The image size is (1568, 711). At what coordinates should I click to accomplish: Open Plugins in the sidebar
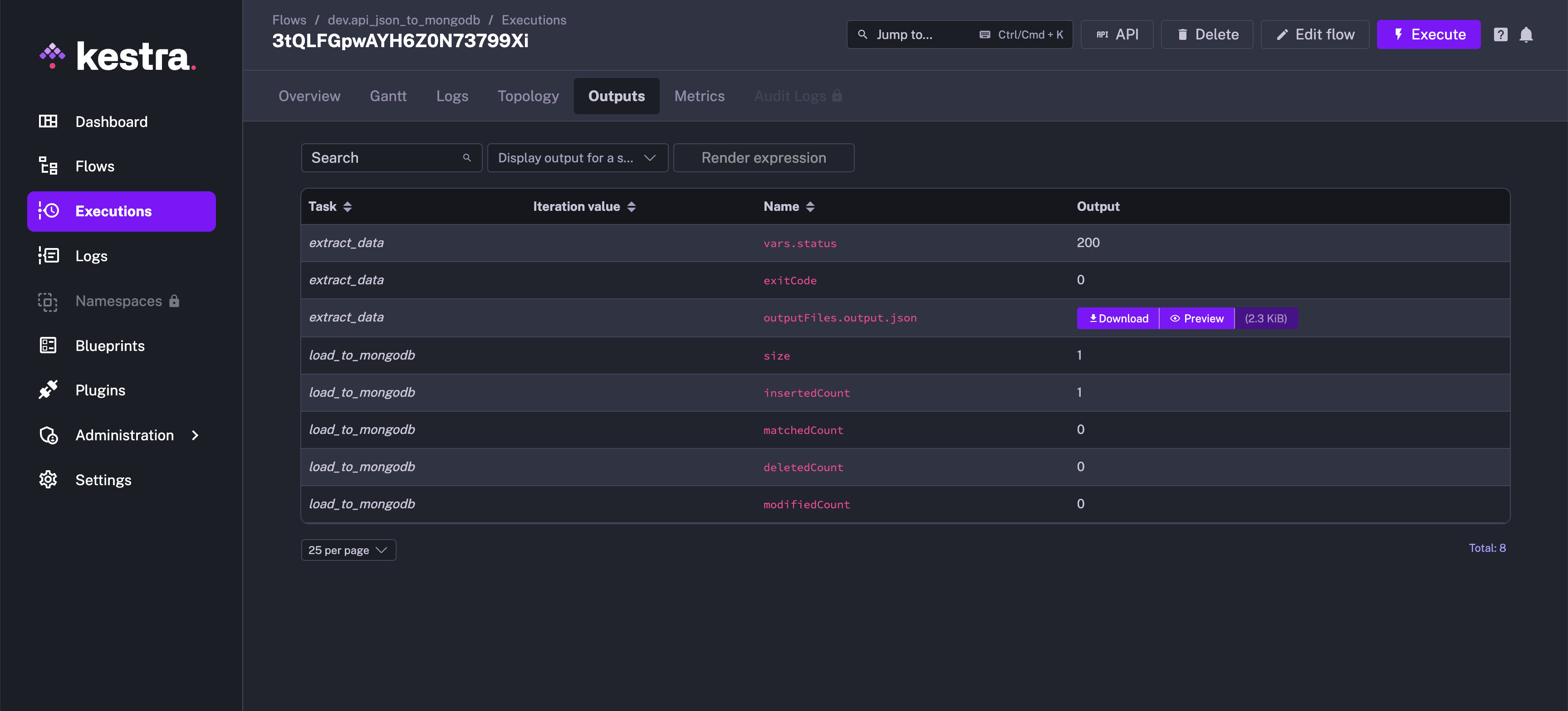point(122,390)
